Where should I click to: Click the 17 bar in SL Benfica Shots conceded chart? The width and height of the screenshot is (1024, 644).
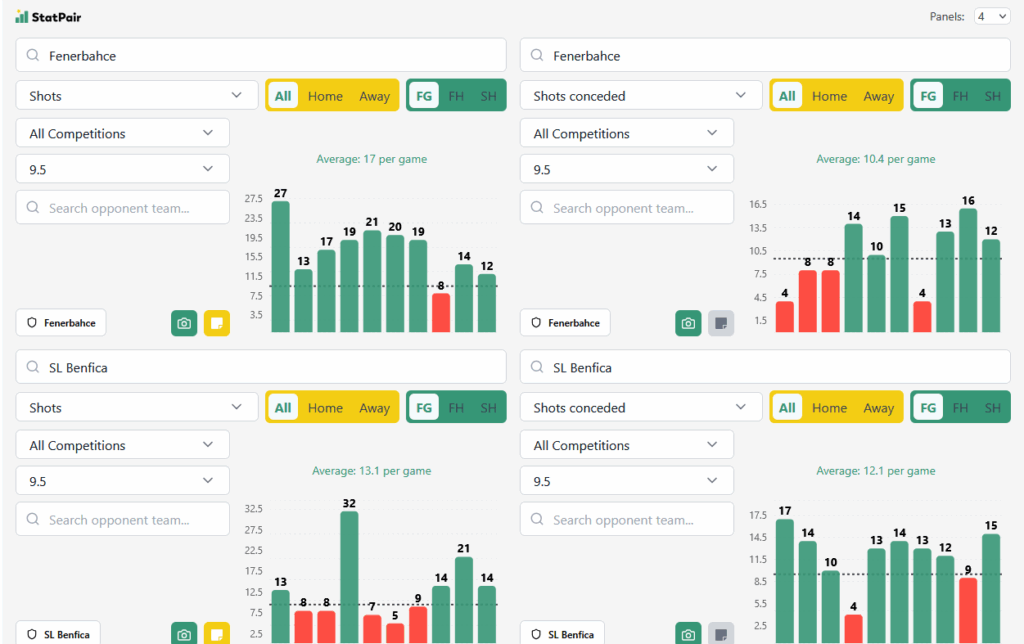coord(785,581)
